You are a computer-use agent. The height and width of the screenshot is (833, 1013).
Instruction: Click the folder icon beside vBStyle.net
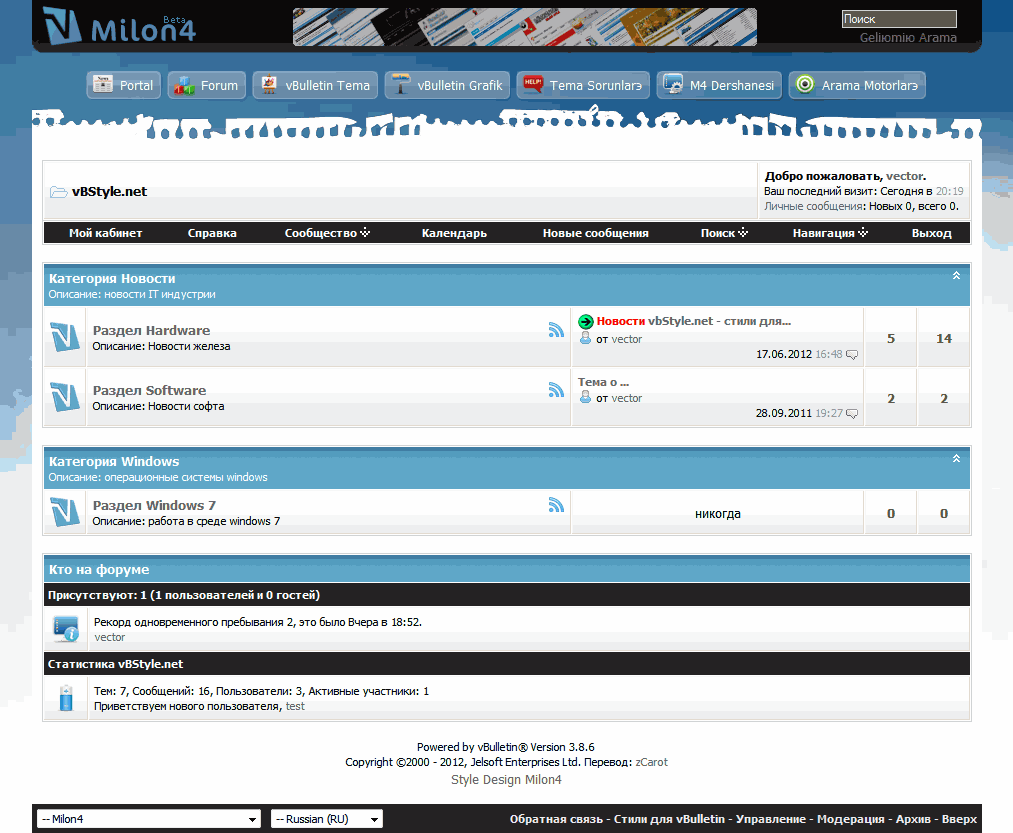click(x=59, y=192)
